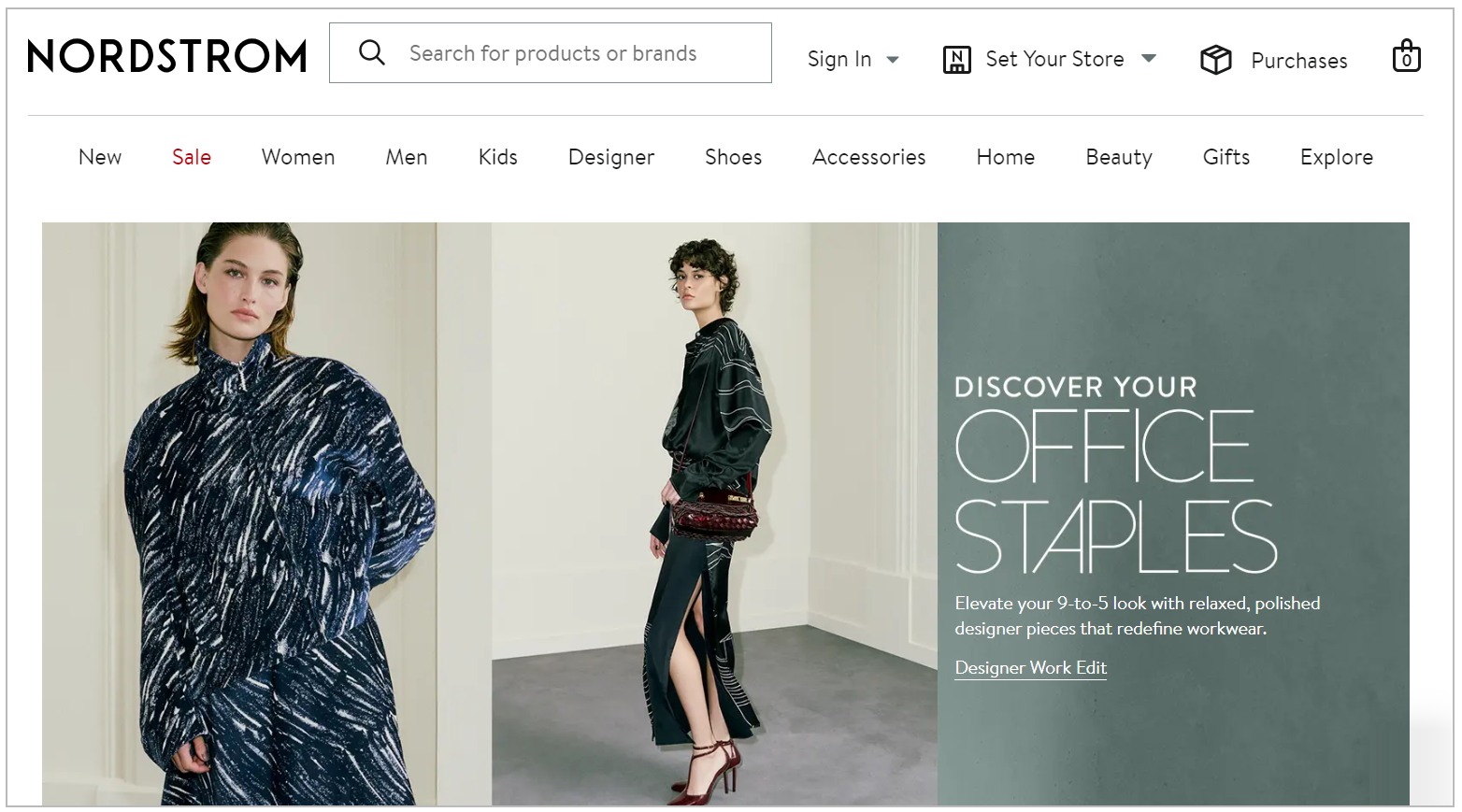The height and width of the screenshot is (812, 1462).
Task: Browse the Designer category
Action: pyautogui.click(x=610, y=157)
